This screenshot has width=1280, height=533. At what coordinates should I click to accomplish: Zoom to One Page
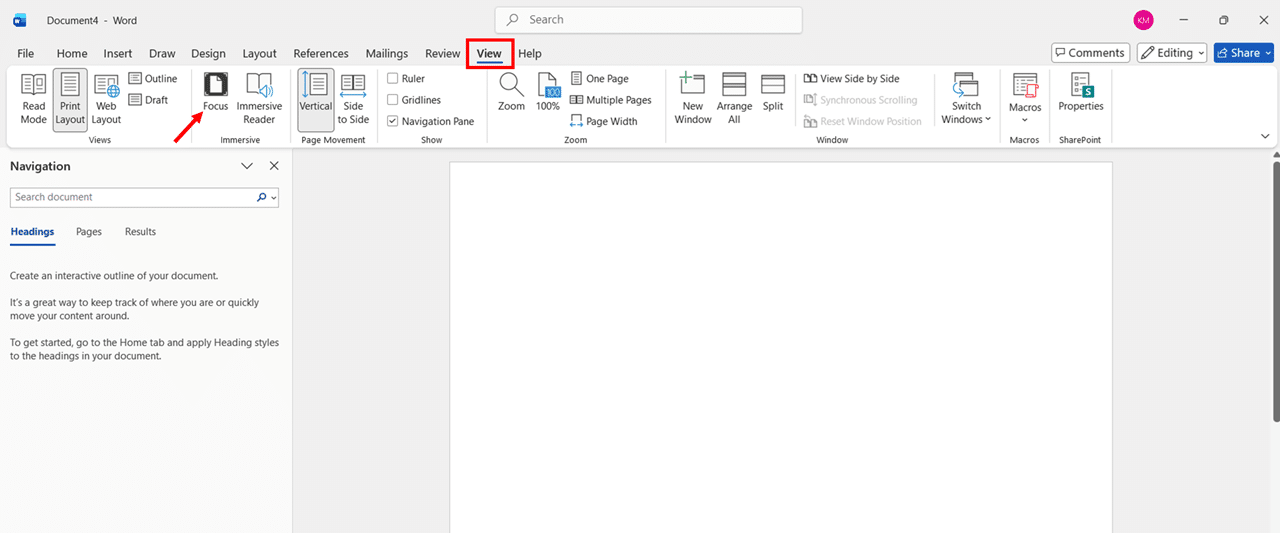(x=599, y=79)
